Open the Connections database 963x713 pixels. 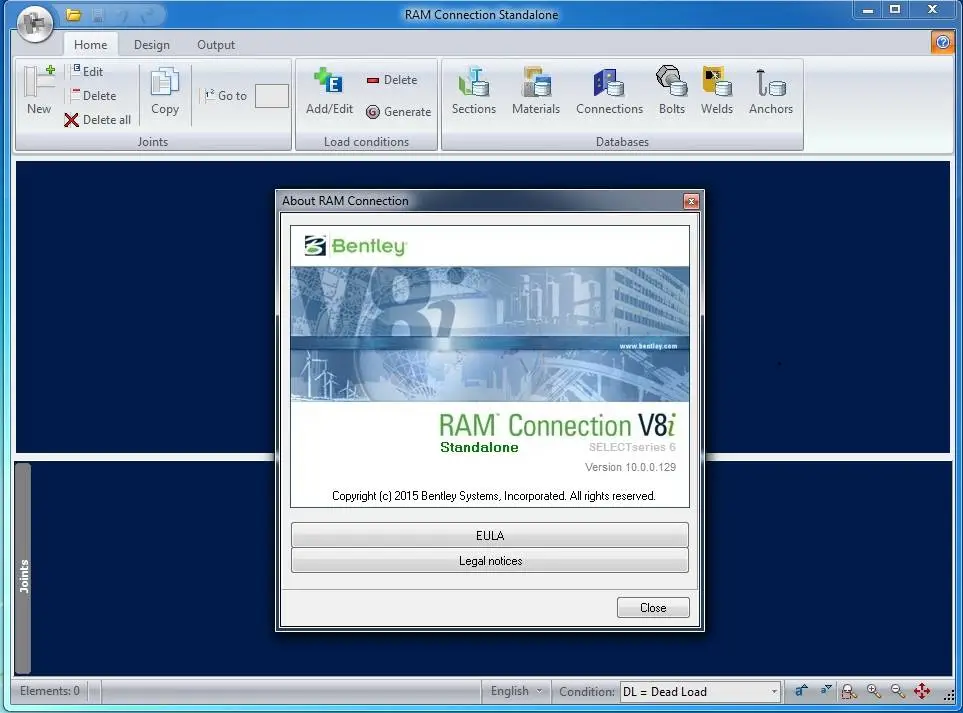[x=609, y=91]
